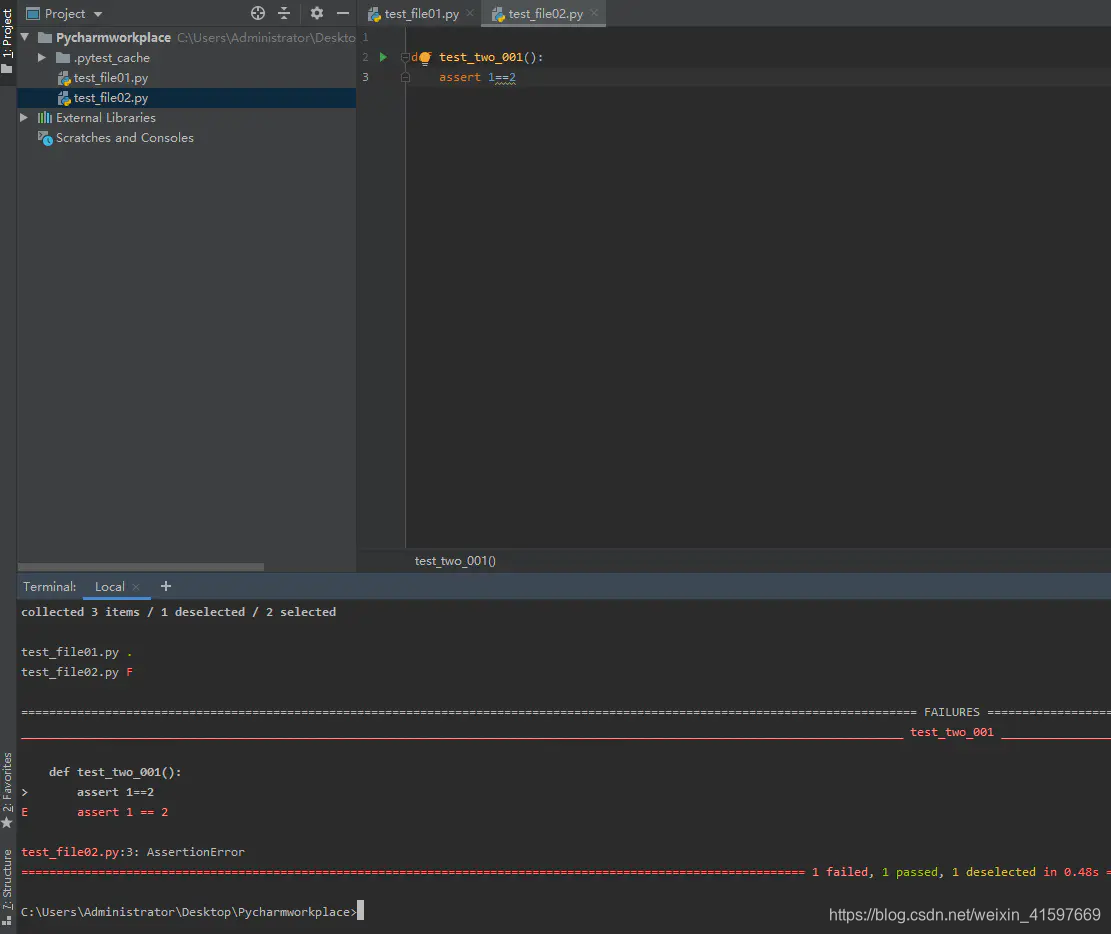
Task: Close the test_file02.py tab
Action: coord(594,13)
